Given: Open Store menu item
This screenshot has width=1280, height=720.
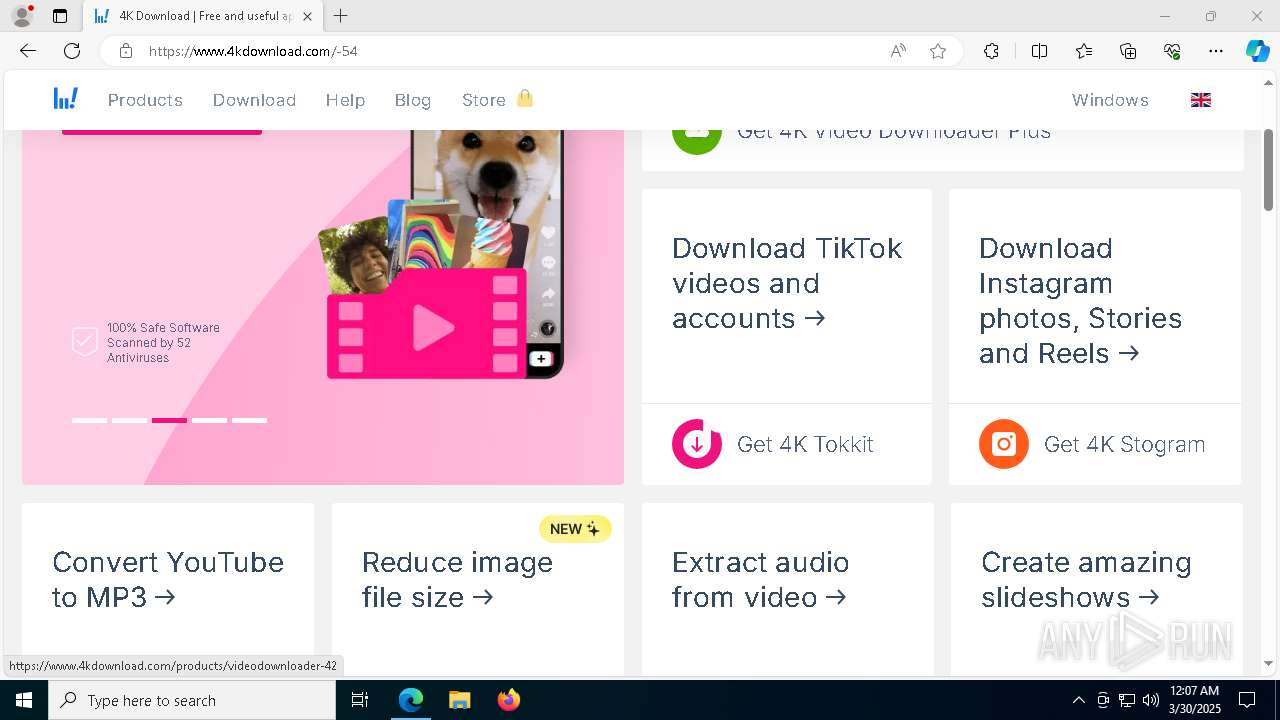Looking at the screenshot, I should [484, 100].
